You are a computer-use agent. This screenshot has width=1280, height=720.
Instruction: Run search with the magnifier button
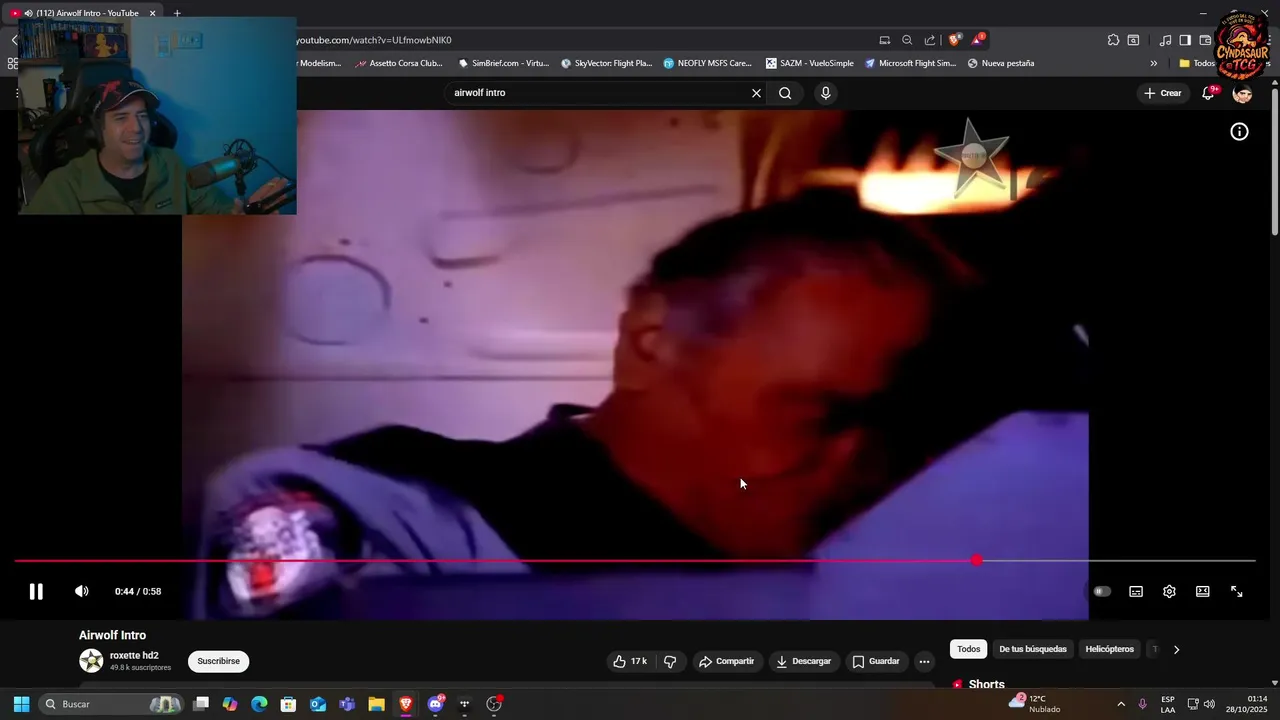785,93
